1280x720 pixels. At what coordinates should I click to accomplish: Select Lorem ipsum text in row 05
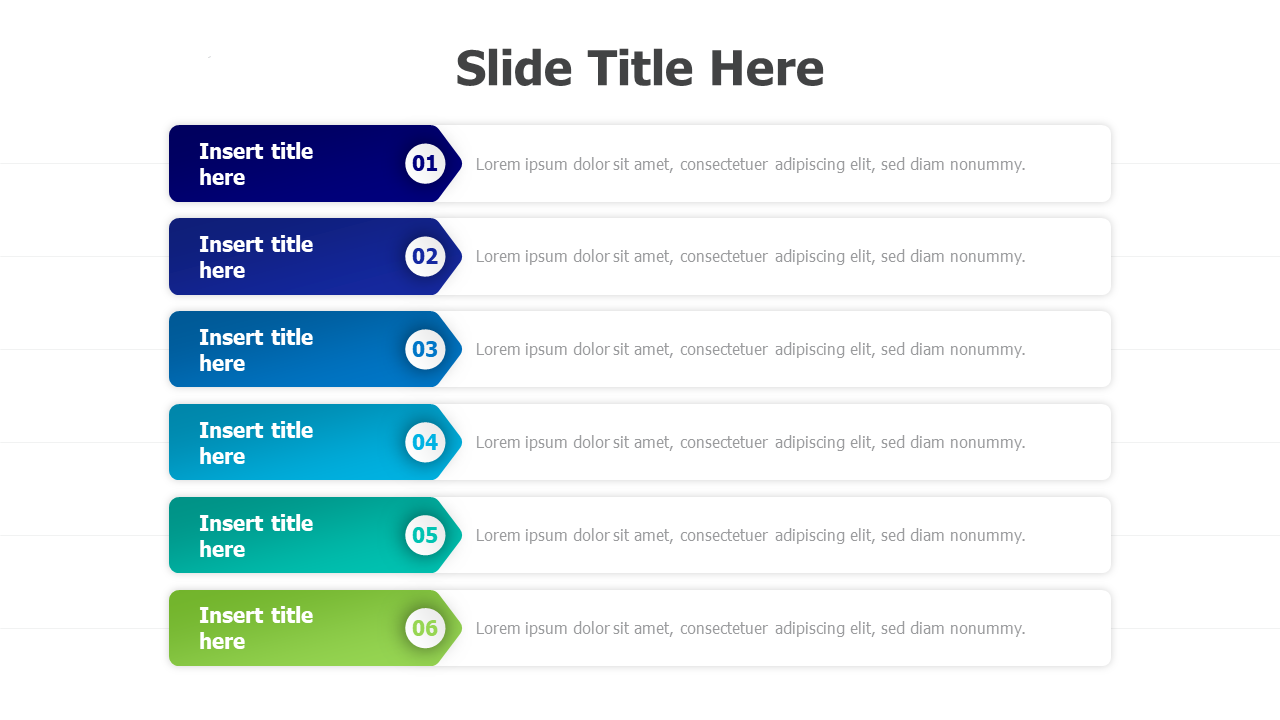pyautogui.click(x=751, y=535)
